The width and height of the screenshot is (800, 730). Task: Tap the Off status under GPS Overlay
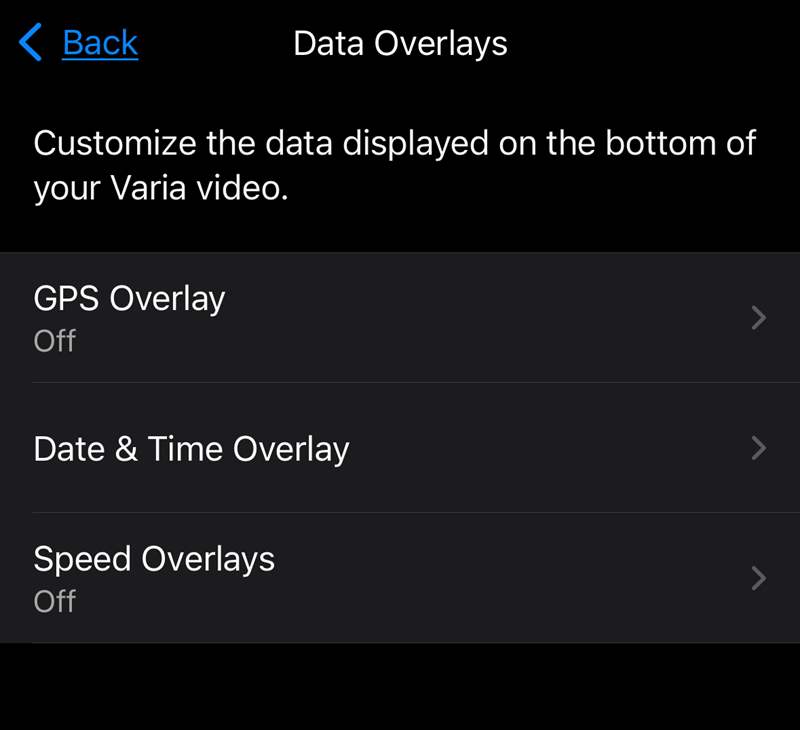coord(55,341)
